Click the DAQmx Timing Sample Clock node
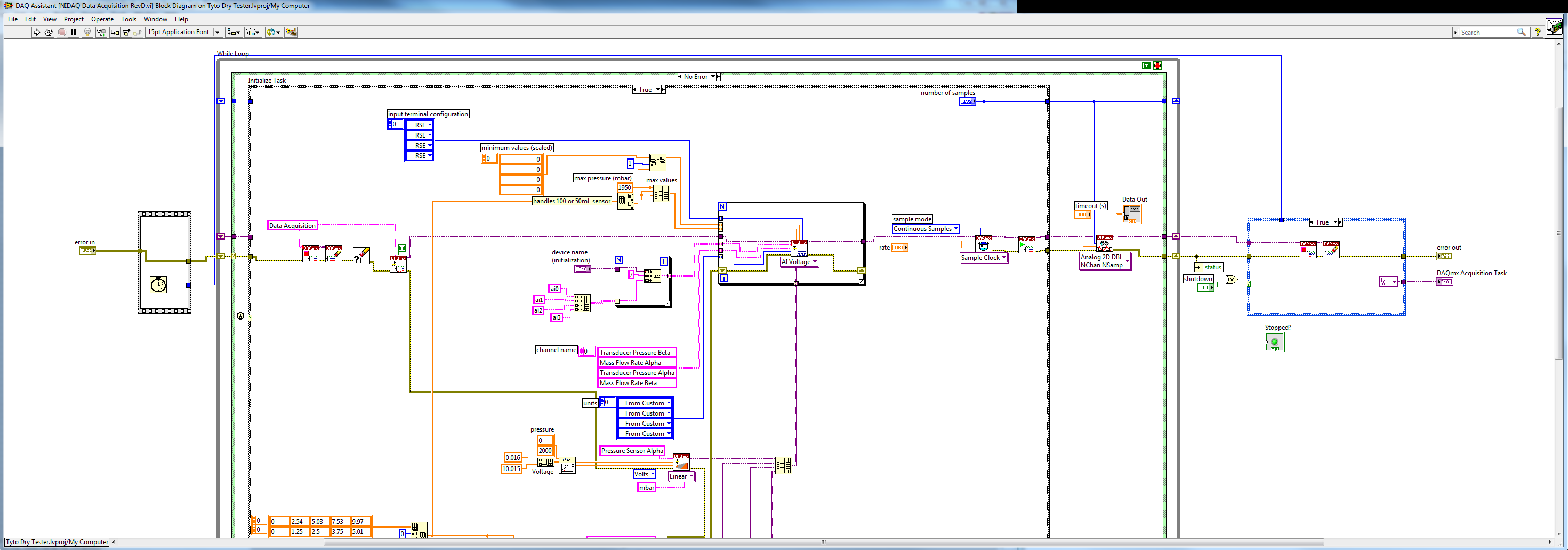Image resolution: width=1568 pixels, height=550 pixels. click(x=983, y=244)
